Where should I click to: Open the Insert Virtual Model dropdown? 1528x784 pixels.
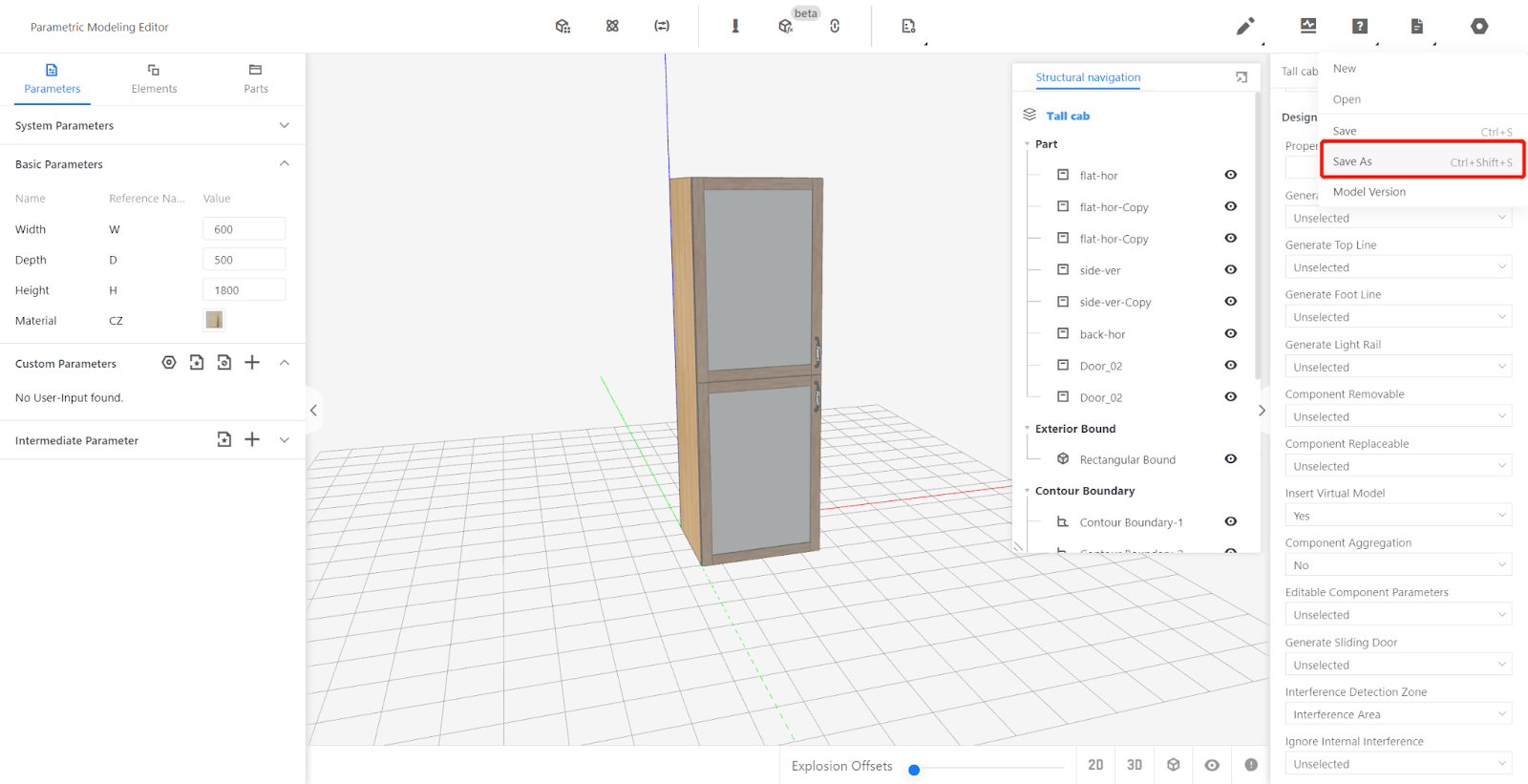1397,516
